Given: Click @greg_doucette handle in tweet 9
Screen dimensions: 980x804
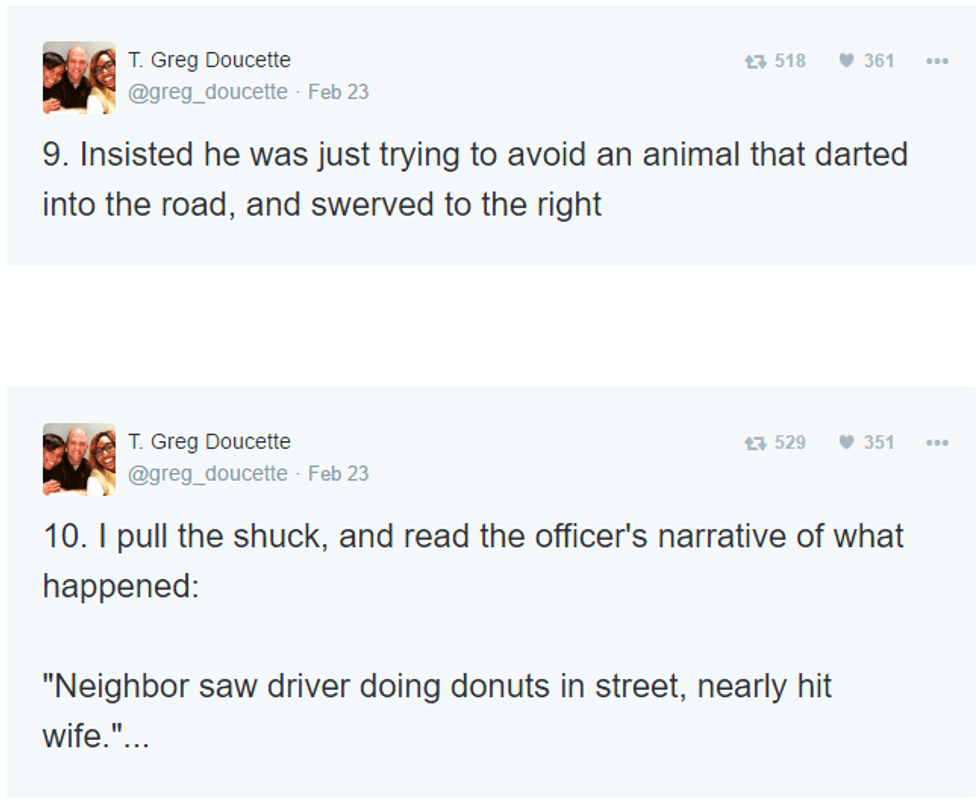Looking at the screenshot, I should [208, 92].
